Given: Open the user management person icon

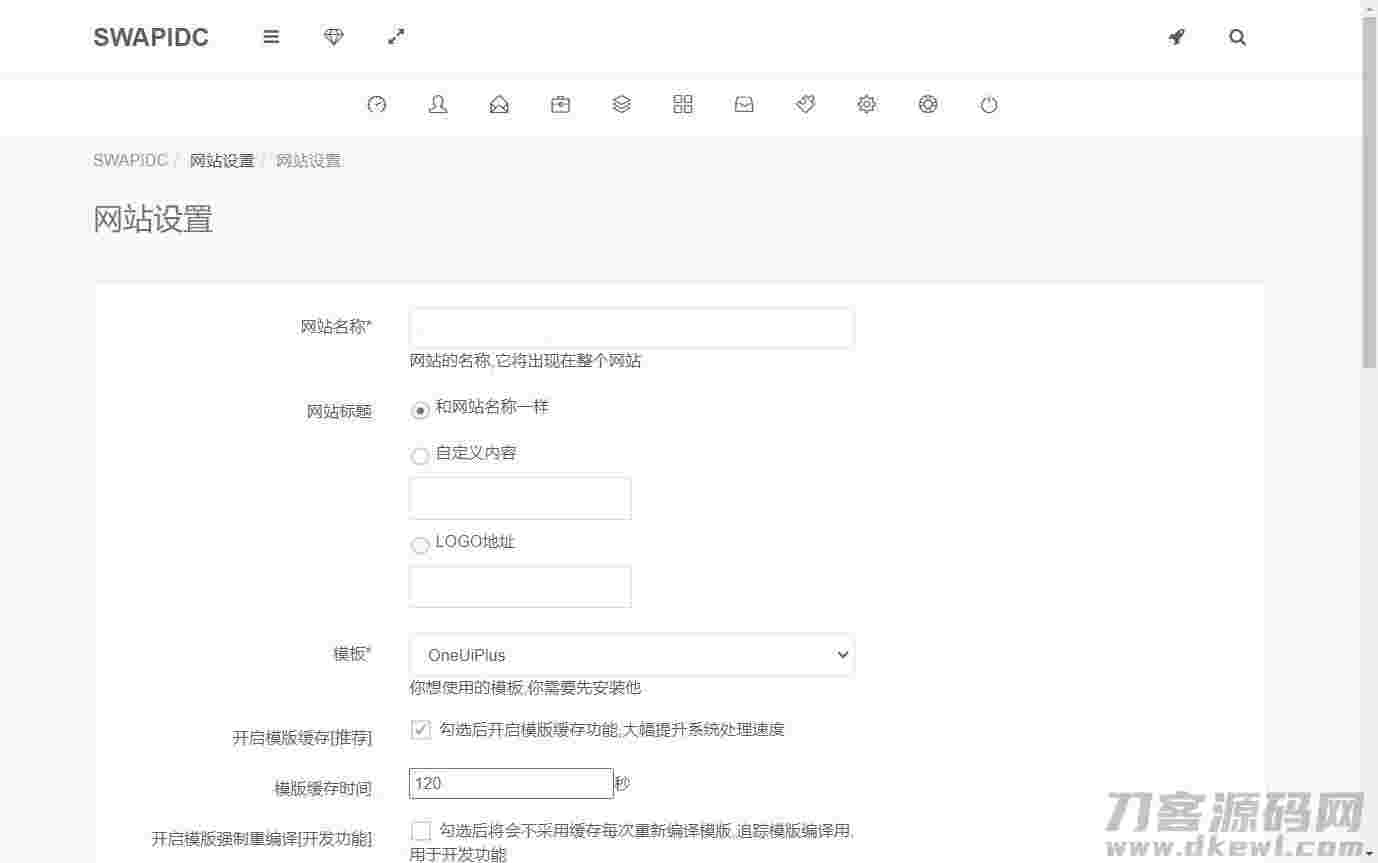Looking at the screenshot, I should point(438,104).
